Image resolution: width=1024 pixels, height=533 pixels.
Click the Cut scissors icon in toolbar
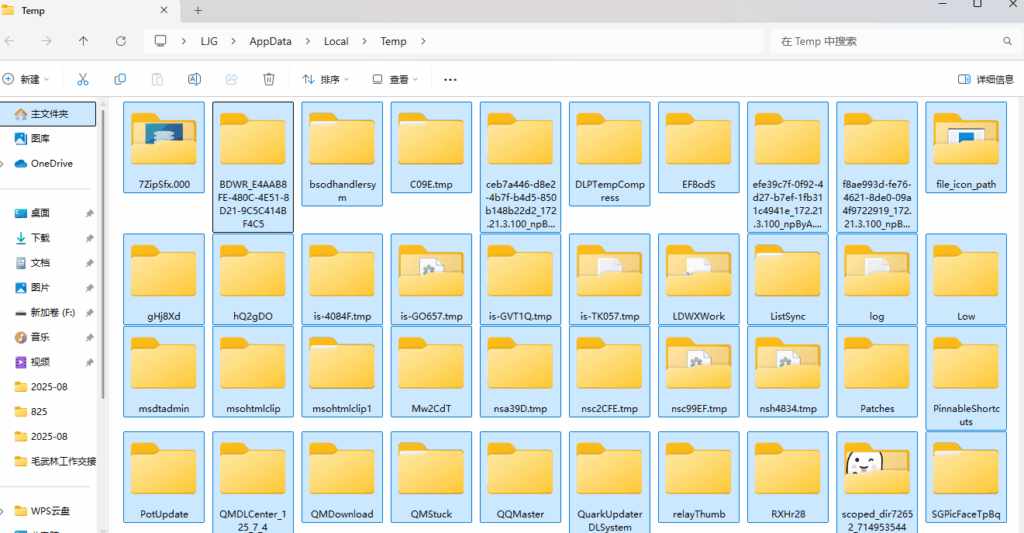pyautogui.click(x=83, y=79)
